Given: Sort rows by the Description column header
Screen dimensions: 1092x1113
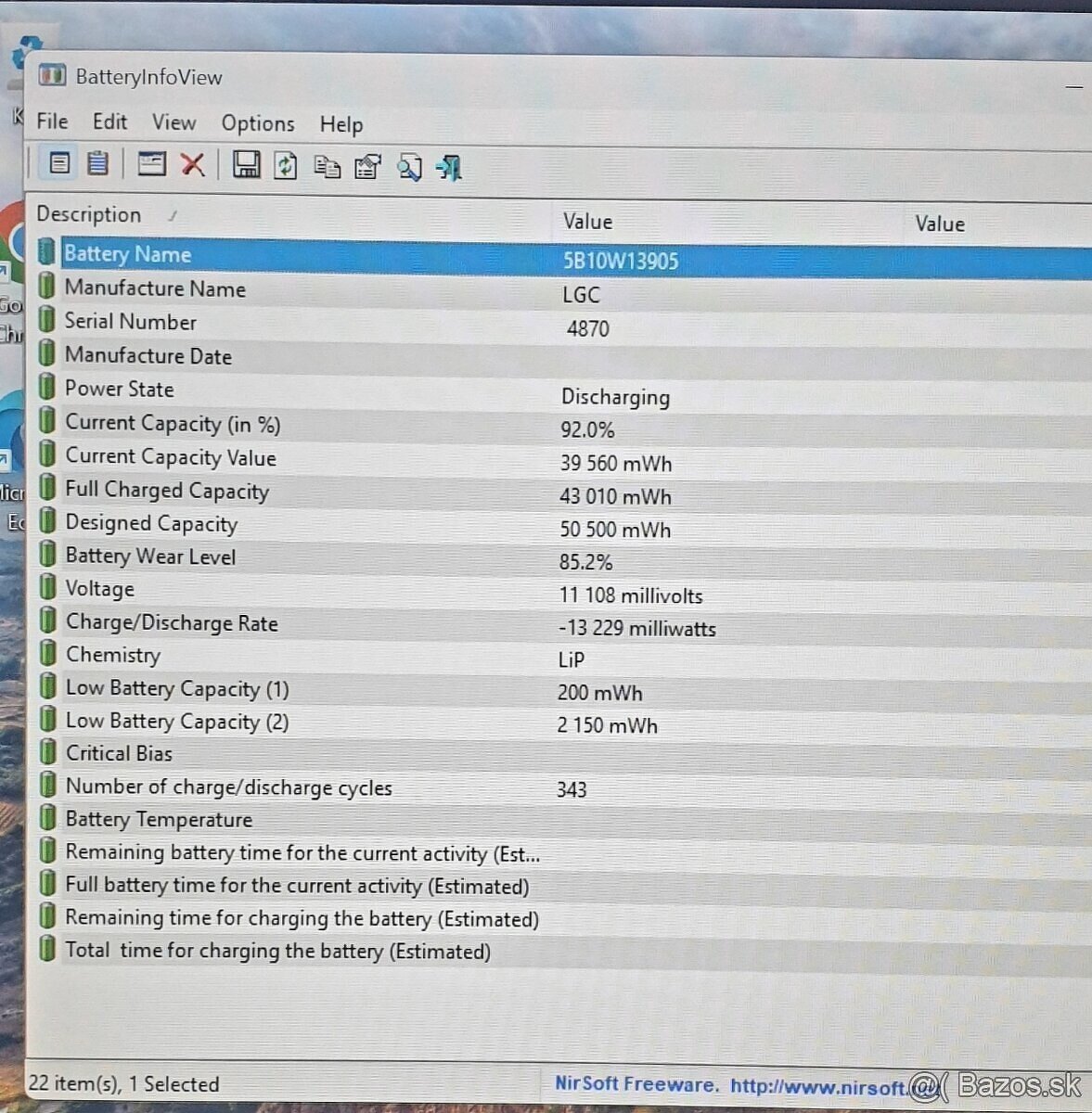Looking at the screenshot, I should (x=89, y=215).
